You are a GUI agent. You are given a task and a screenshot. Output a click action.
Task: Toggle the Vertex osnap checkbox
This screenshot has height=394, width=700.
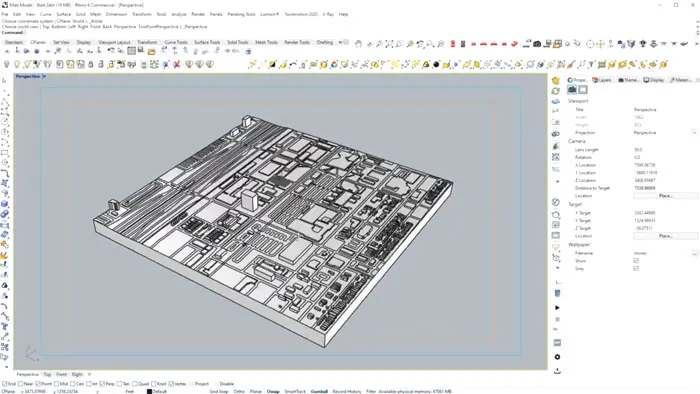point(171,384)
